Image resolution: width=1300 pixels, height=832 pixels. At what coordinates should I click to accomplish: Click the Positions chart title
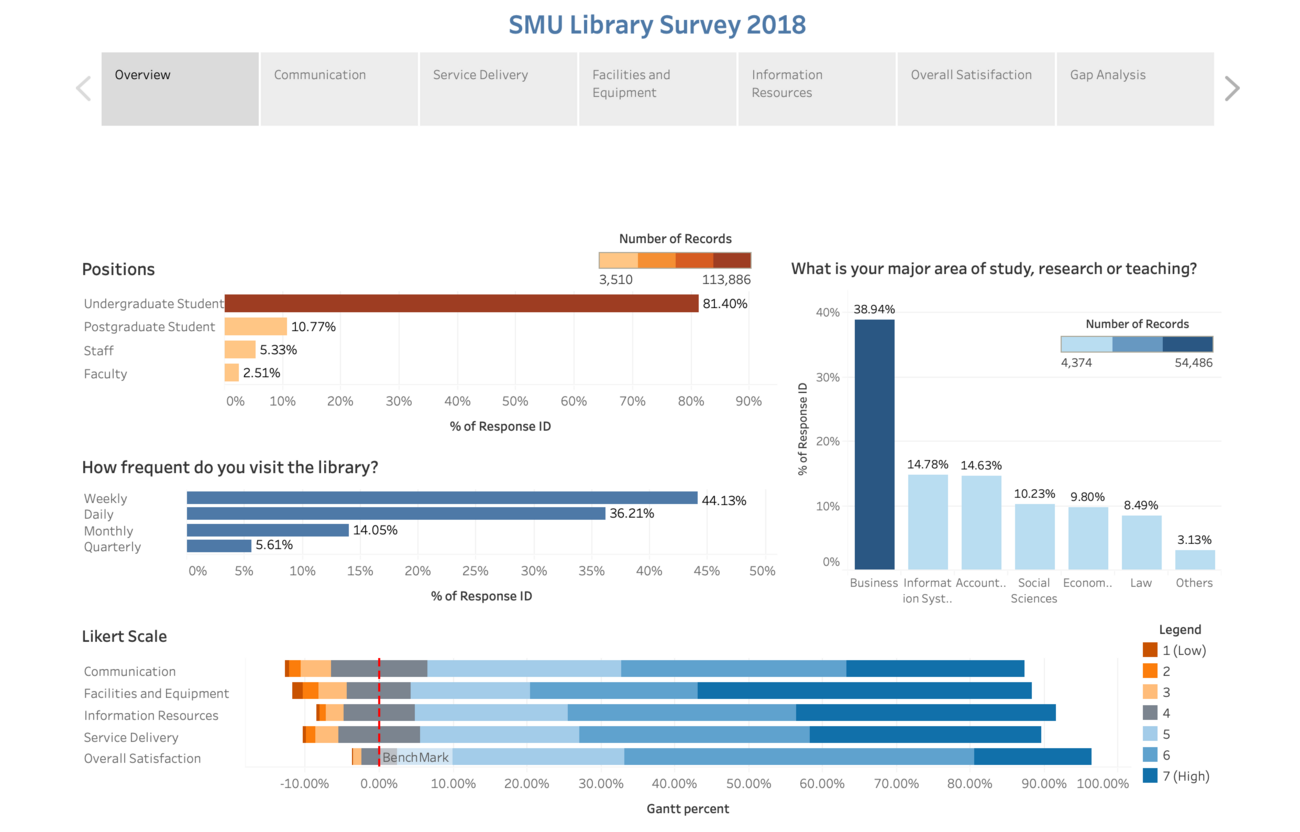118,269
